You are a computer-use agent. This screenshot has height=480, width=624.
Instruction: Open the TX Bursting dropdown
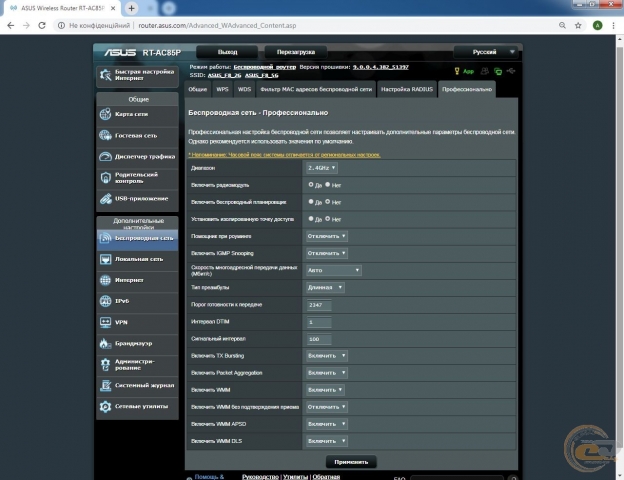click(327, 356)
